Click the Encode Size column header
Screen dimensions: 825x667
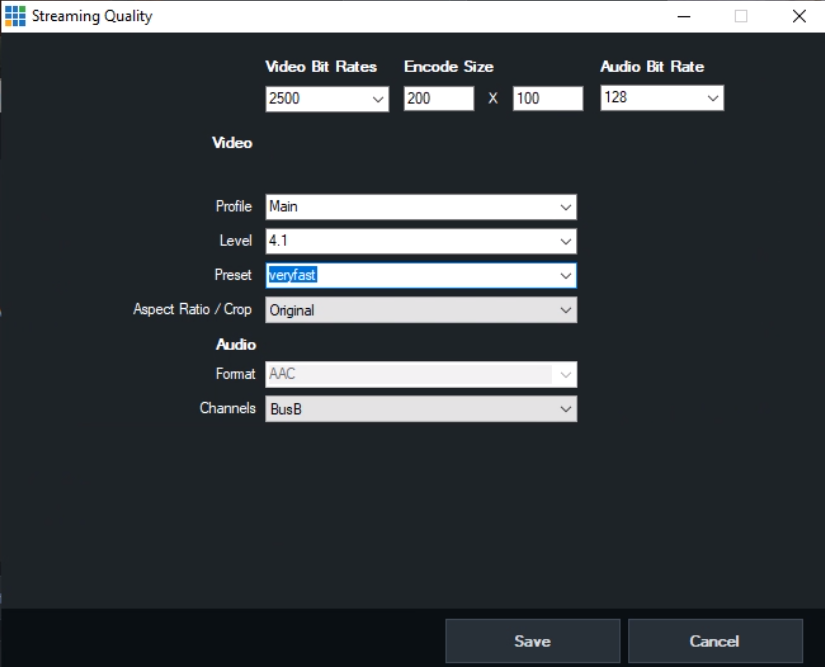(x=447, y=67)
